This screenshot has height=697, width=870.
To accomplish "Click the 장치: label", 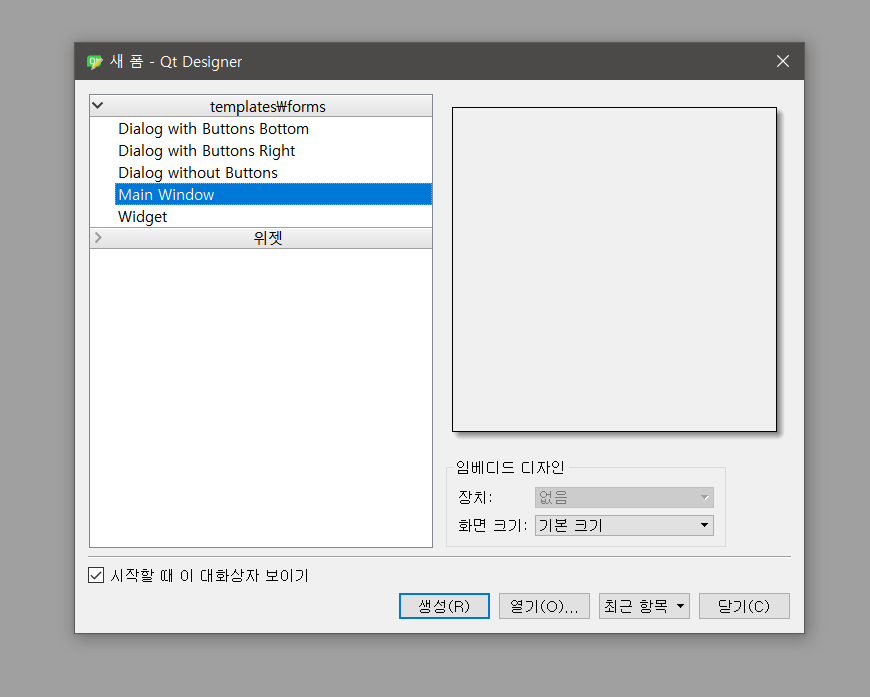I will click(x=475, y=497).
